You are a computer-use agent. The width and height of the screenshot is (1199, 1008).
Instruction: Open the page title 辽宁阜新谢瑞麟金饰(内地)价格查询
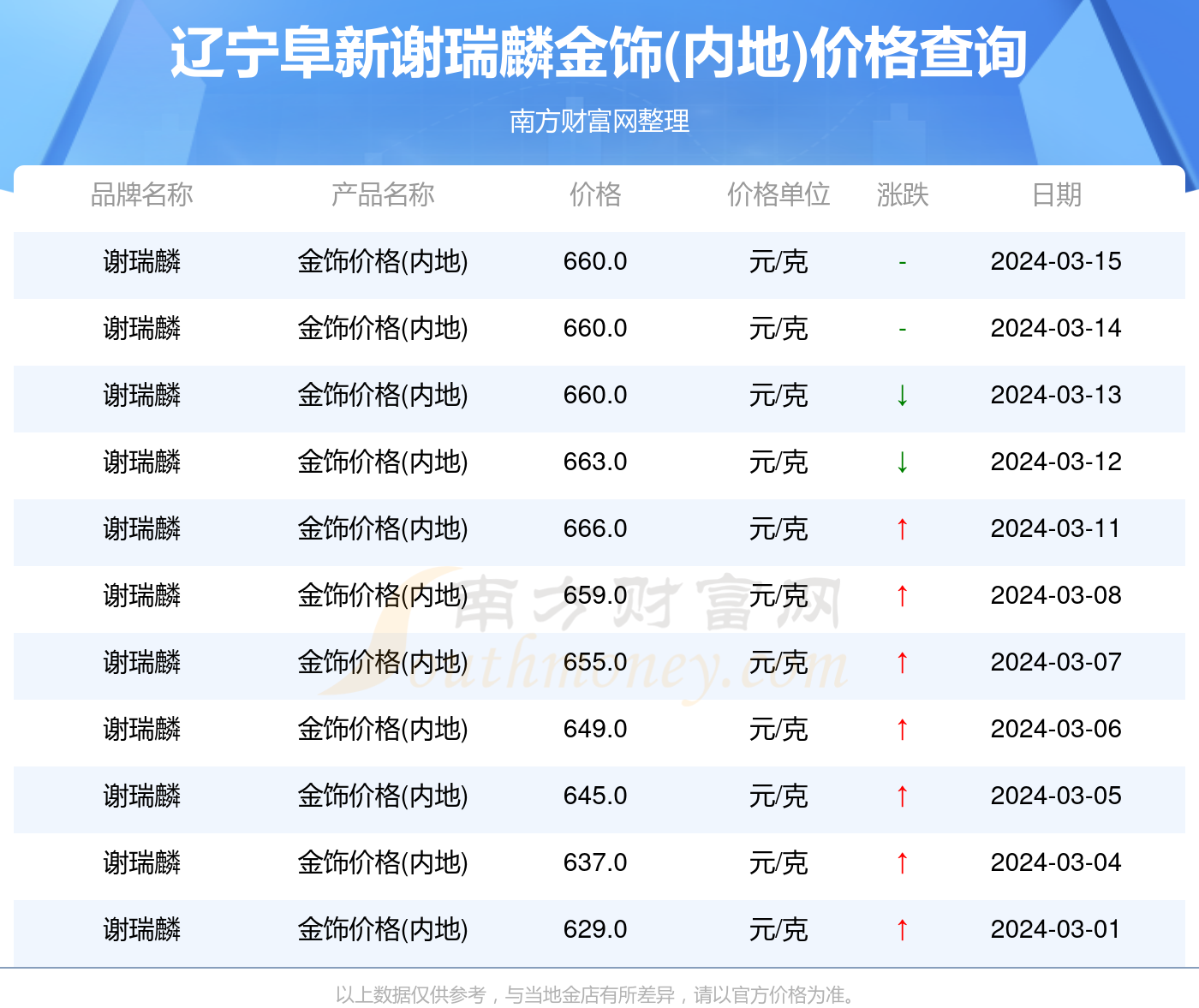click(x=599, y=53)
